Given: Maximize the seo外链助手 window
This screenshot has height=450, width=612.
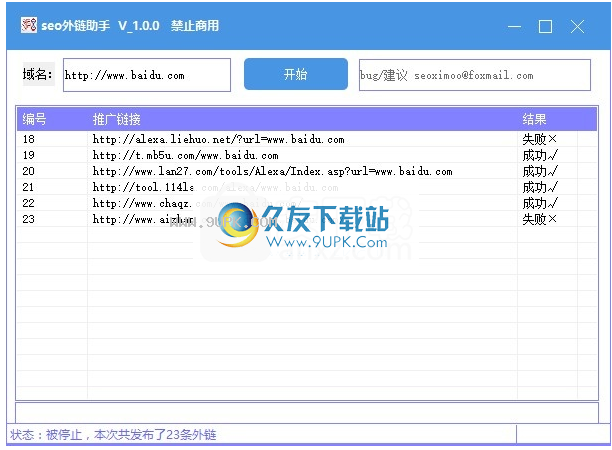Looking at the screenshot, I should point(545,27).
